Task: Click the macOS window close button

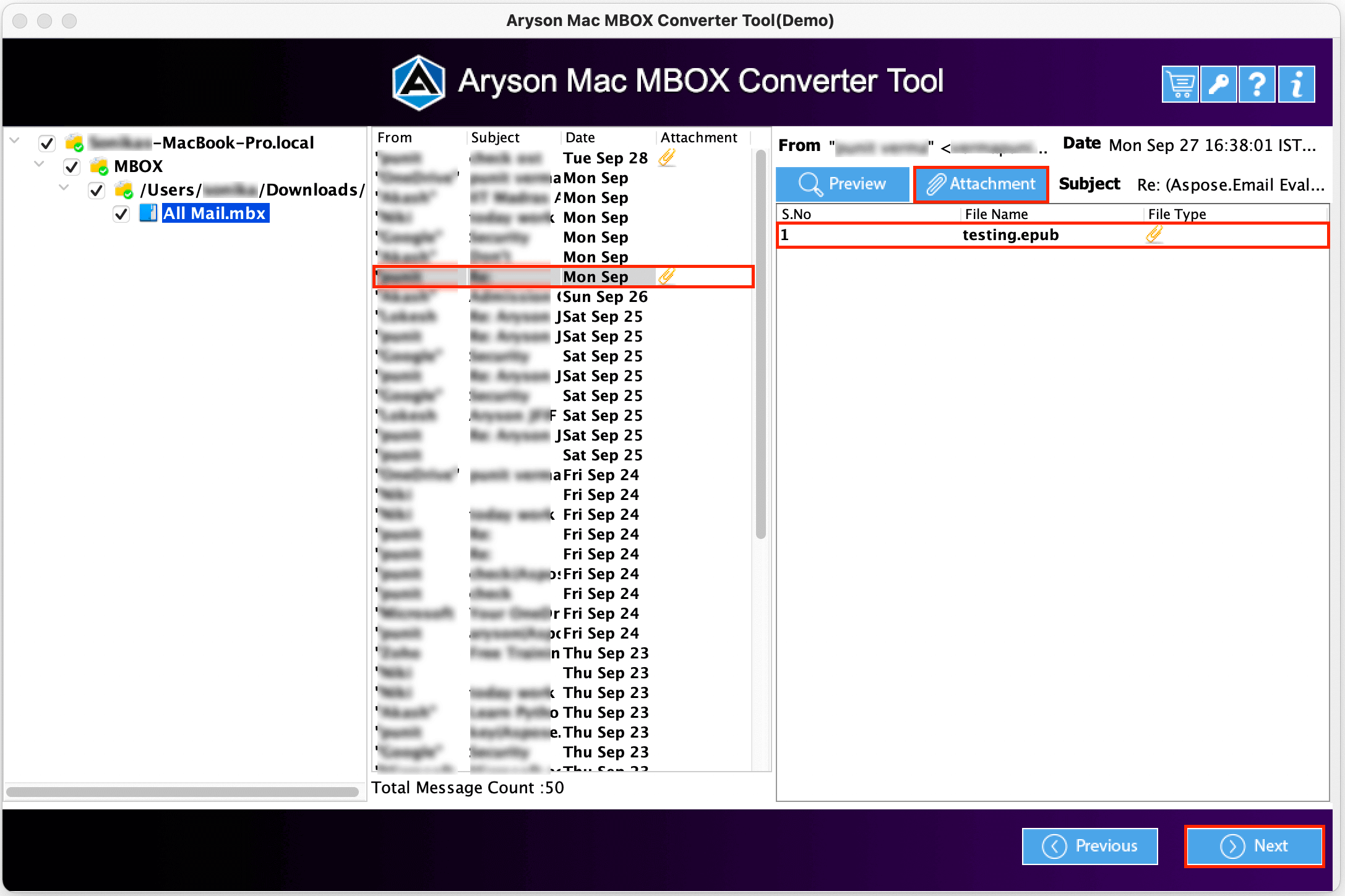Action: pyautogui.click(x=20, y=21)
